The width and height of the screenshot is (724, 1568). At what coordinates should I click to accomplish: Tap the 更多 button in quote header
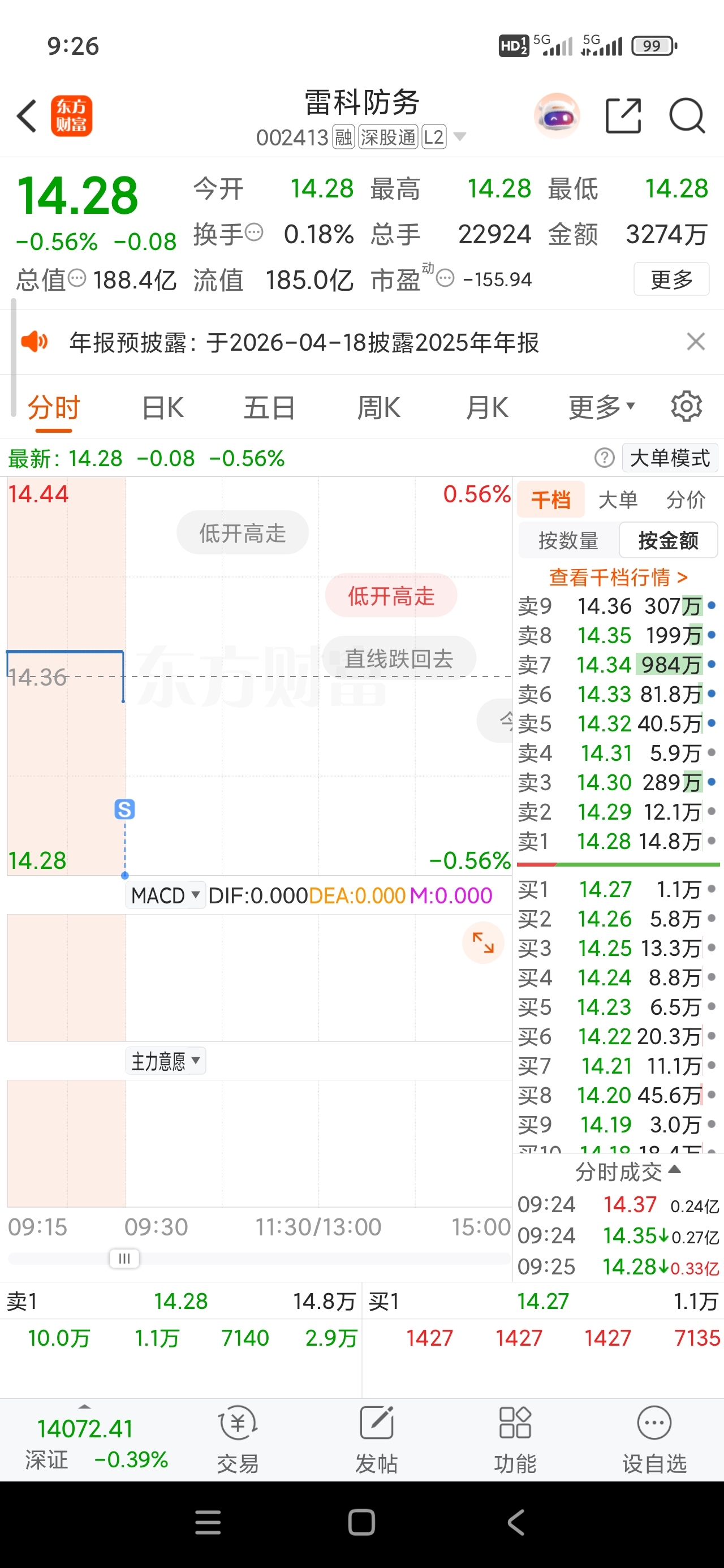click(x=671, y=279)
